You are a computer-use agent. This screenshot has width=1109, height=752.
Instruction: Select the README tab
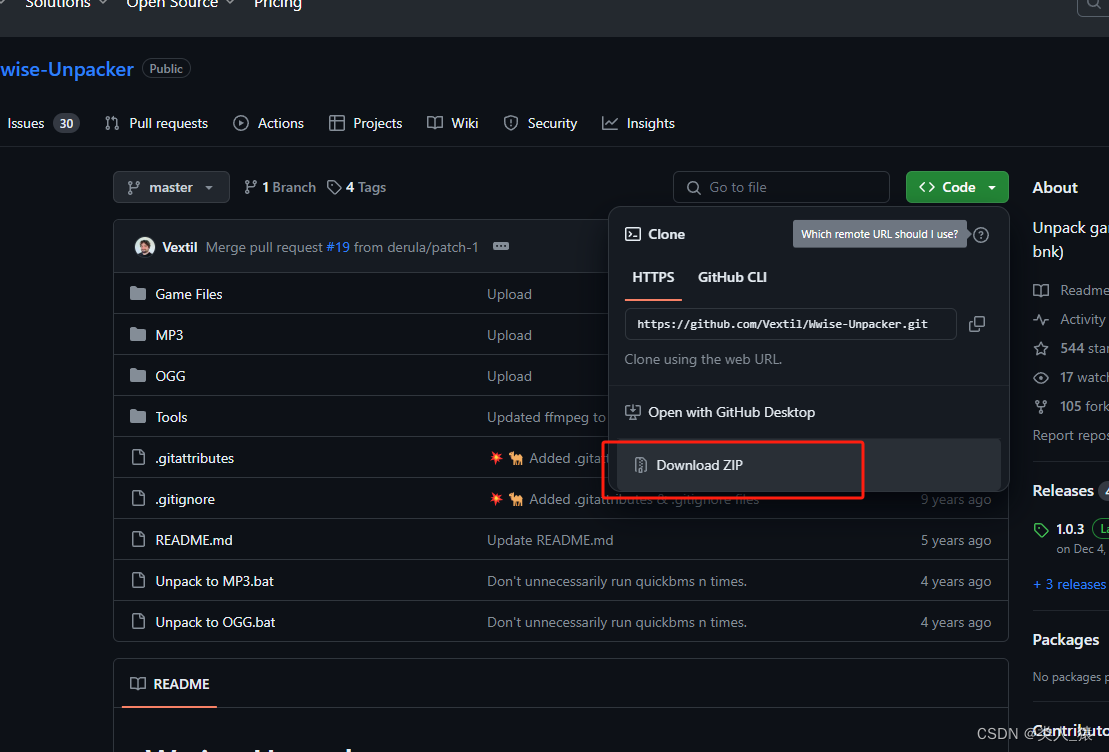(x=170, y=684)
